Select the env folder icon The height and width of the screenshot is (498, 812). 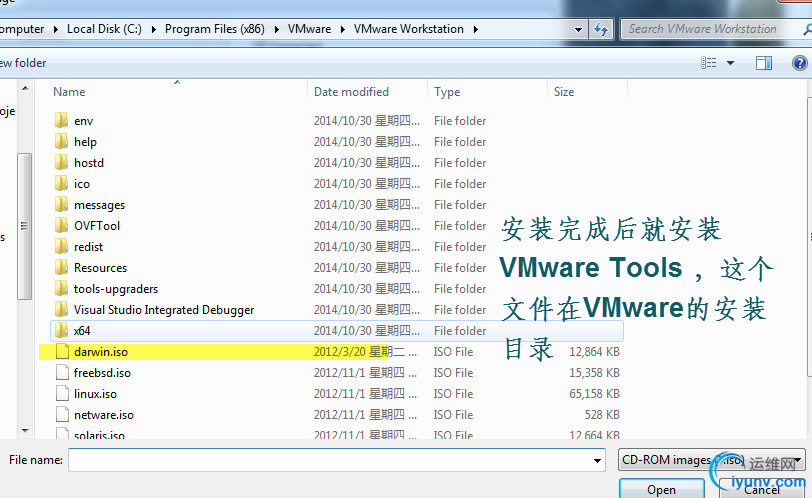[61, 121]
